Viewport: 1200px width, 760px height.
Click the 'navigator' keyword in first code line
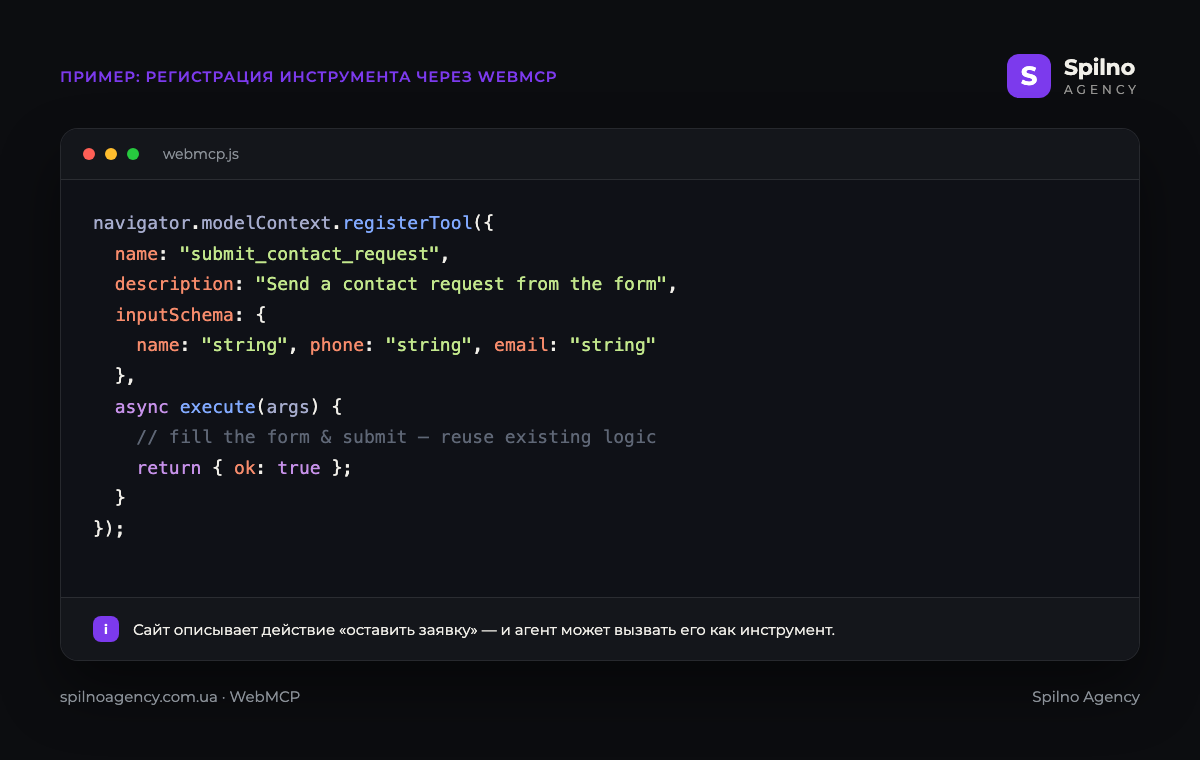coord(142,223)
